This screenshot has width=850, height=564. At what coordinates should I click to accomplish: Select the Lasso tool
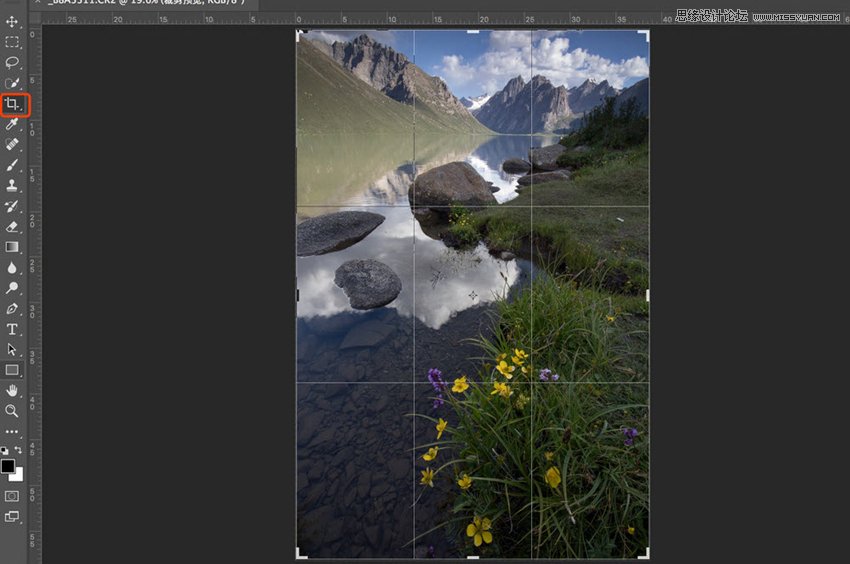point(12,62)
